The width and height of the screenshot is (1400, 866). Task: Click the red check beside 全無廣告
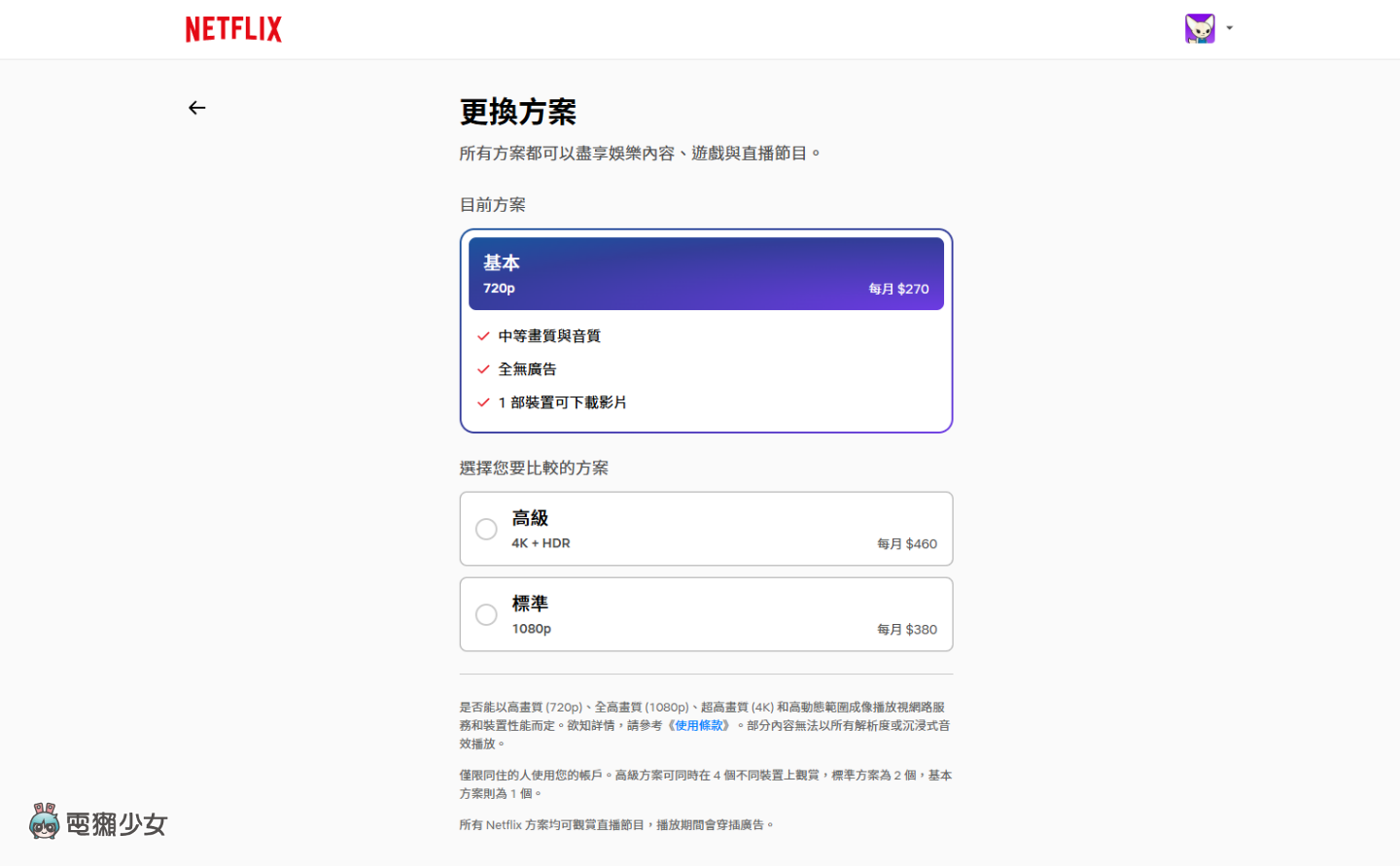tap(483, 369)
